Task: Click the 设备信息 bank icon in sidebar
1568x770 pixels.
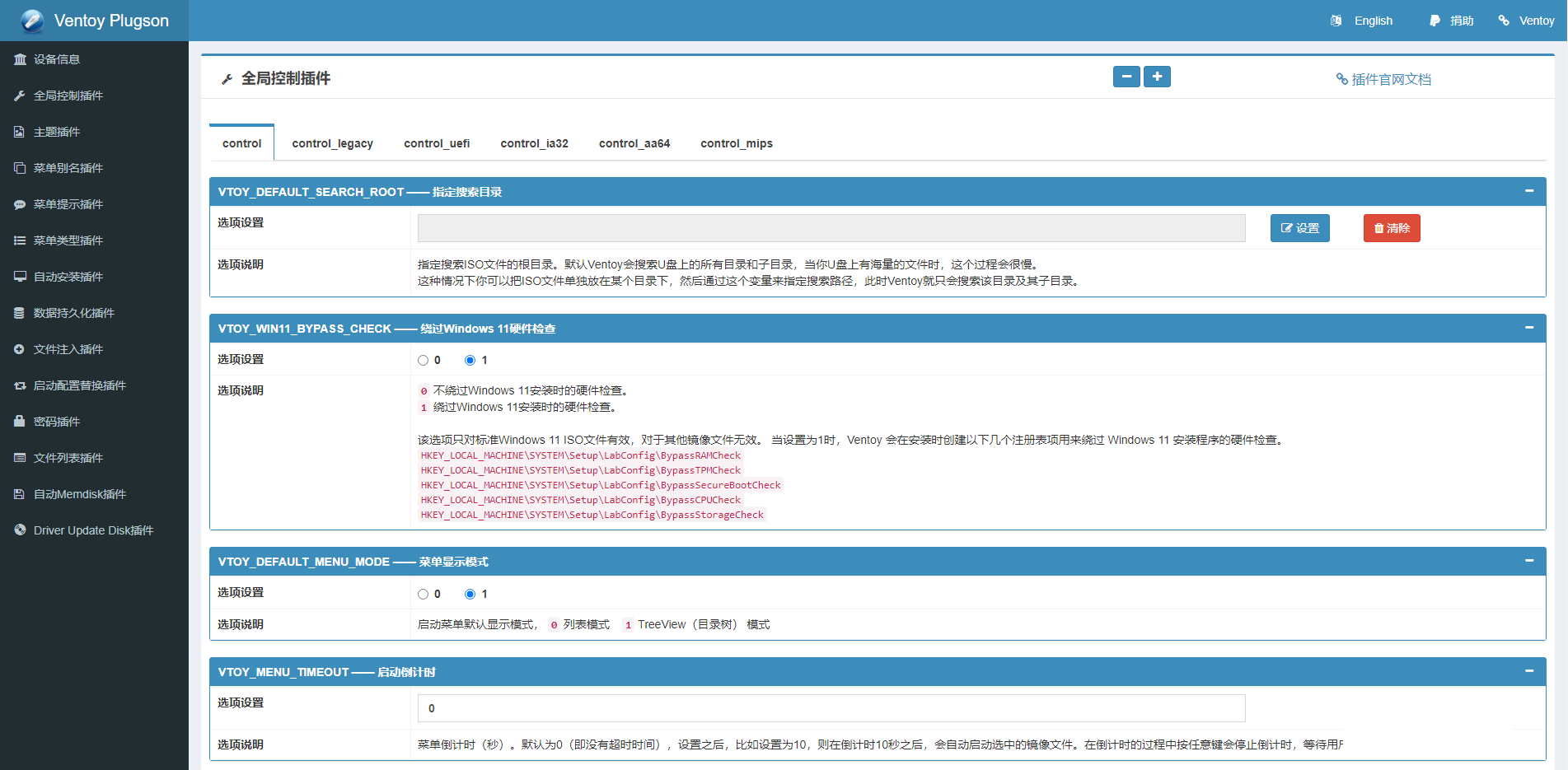Action: [20, 59]
